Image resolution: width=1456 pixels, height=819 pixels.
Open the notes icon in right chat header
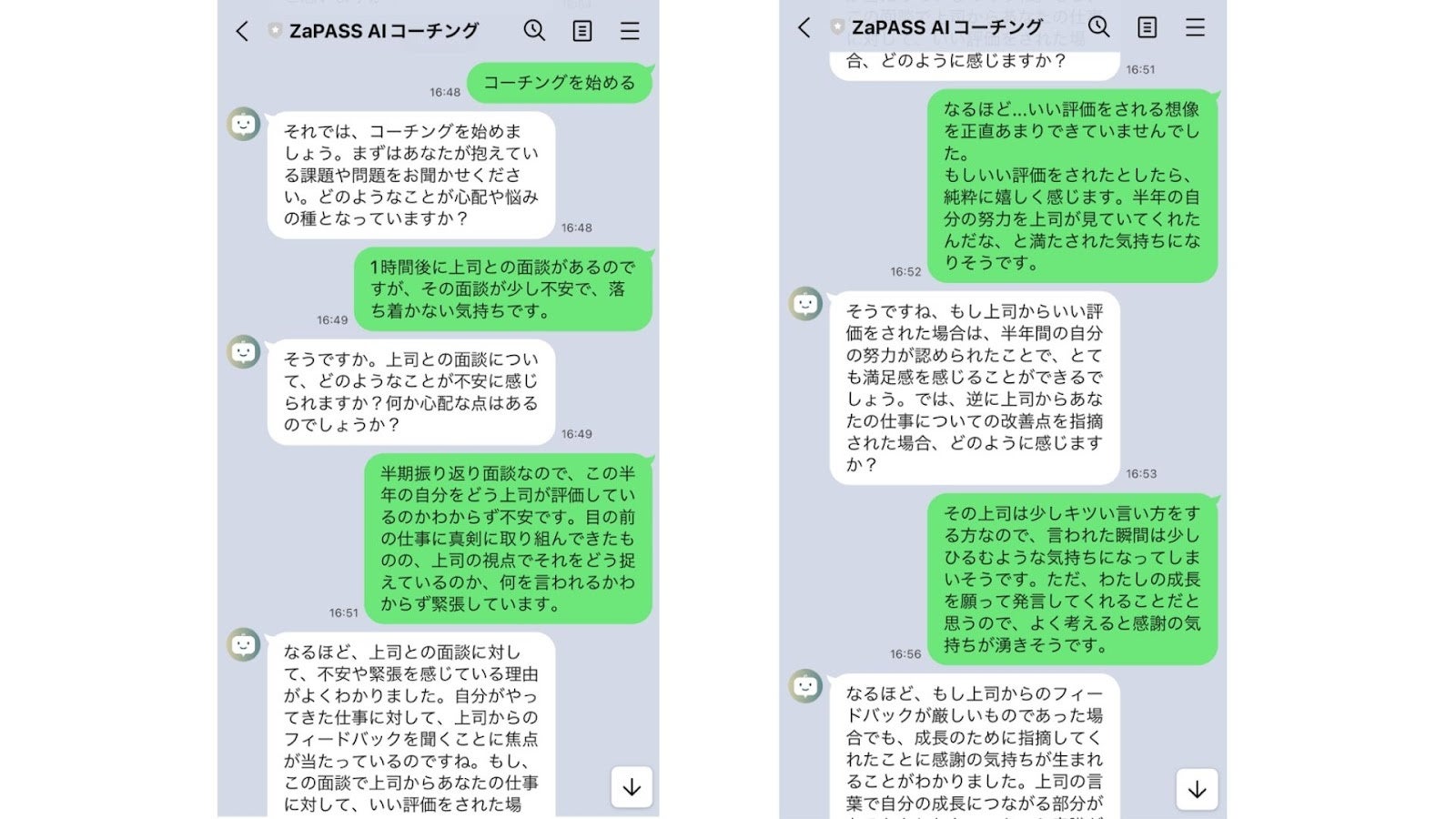pos(1148,27)
